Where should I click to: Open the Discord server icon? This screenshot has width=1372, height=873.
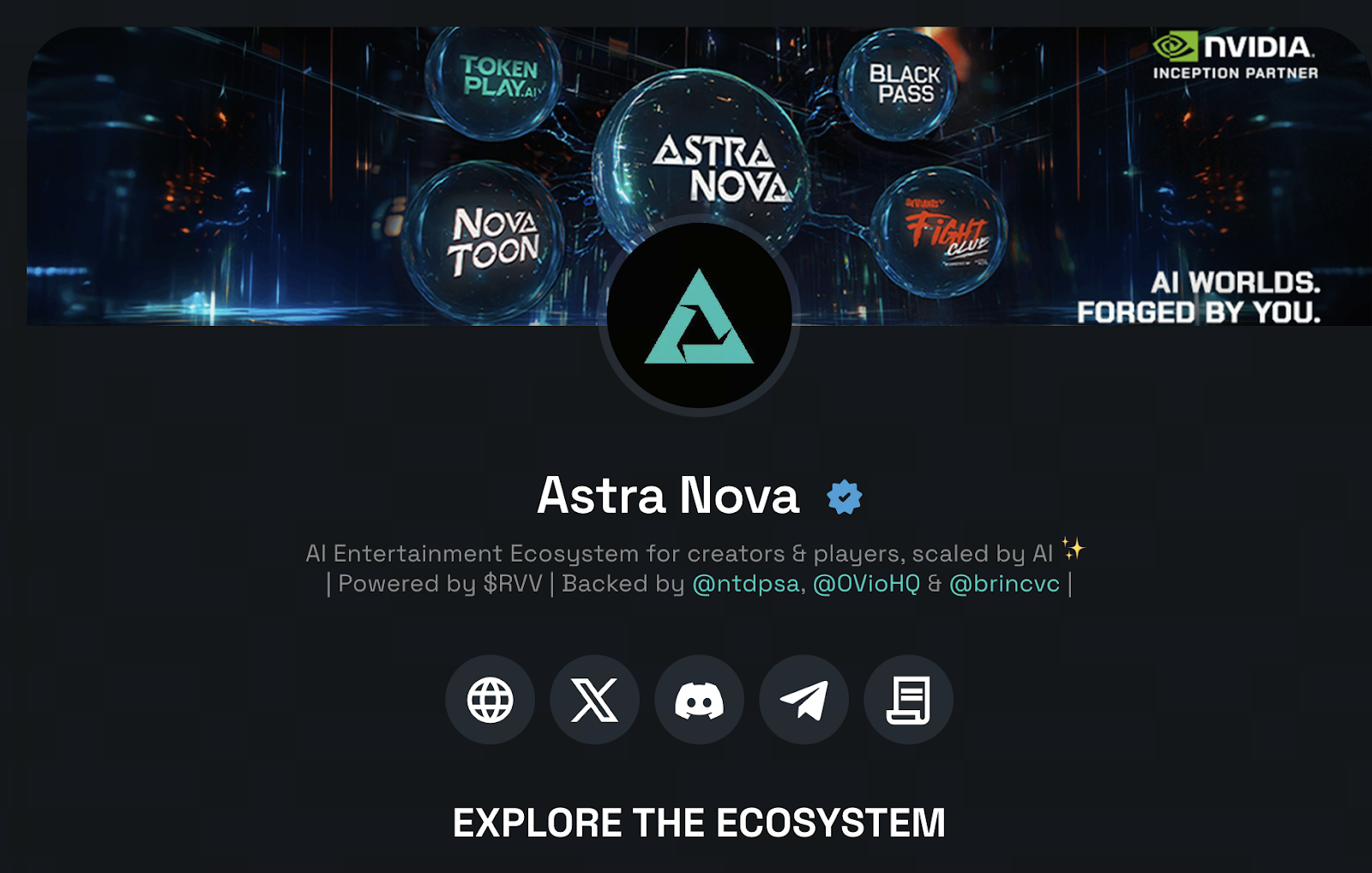tap(699, 700)
